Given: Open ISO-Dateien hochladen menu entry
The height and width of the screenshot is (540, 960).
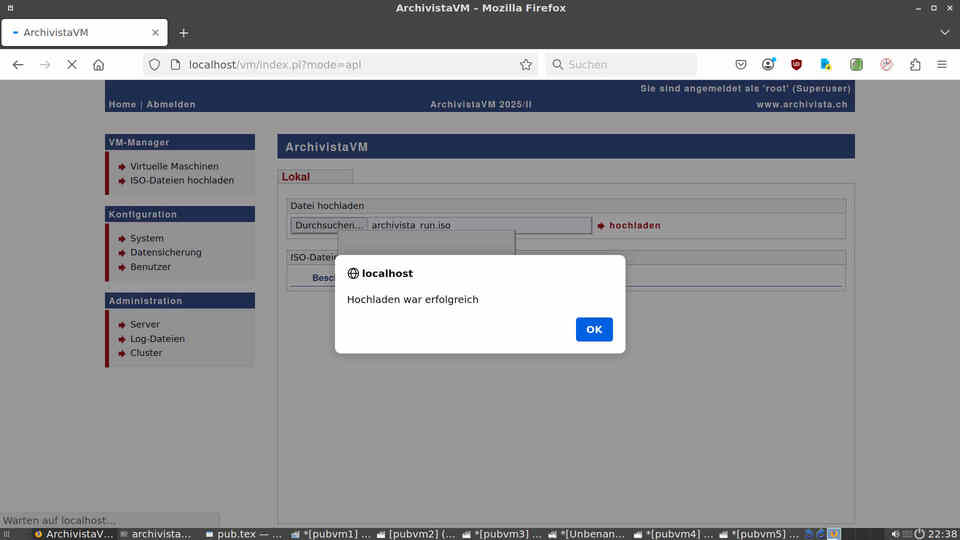Looking at the screenshot, I should [x=182, y=180].
